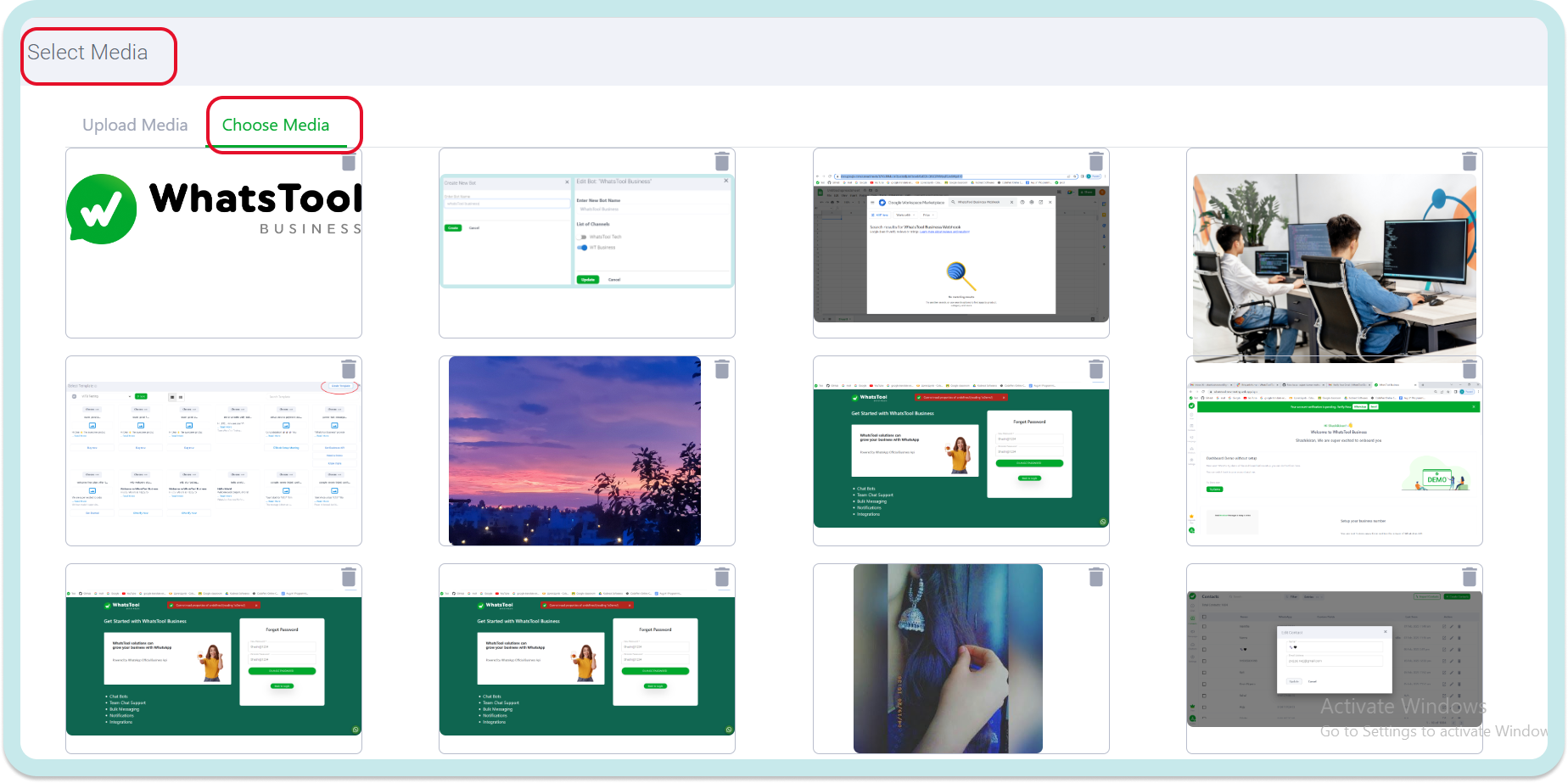Open the Choose Media tab
Screen dimensions: 1568x783
pos(276,125)
